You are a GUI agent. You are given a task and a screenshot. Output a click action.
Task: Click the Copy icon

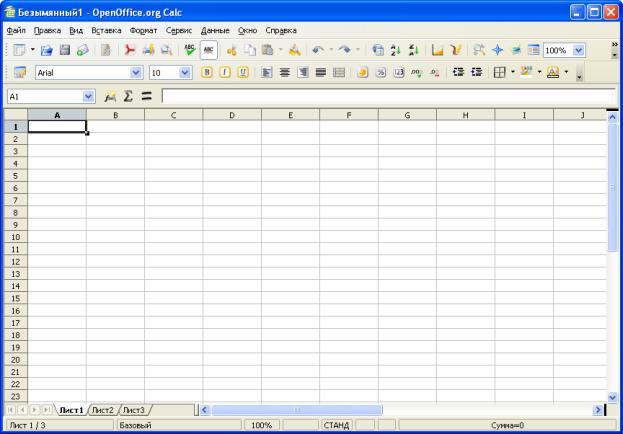tap(250, 50)
